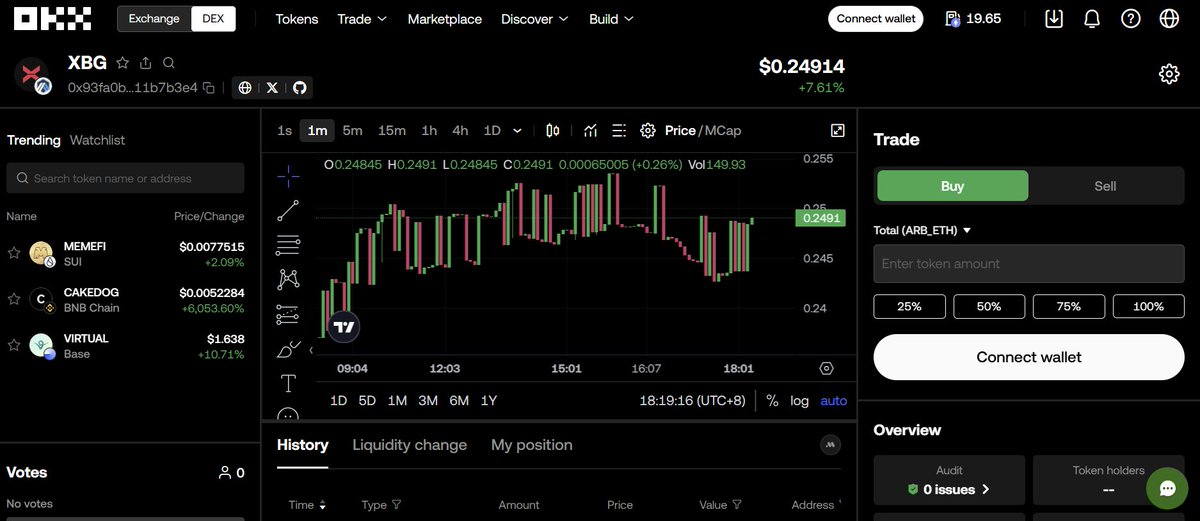Switch chart to MCap view

(x=723, y=130)
